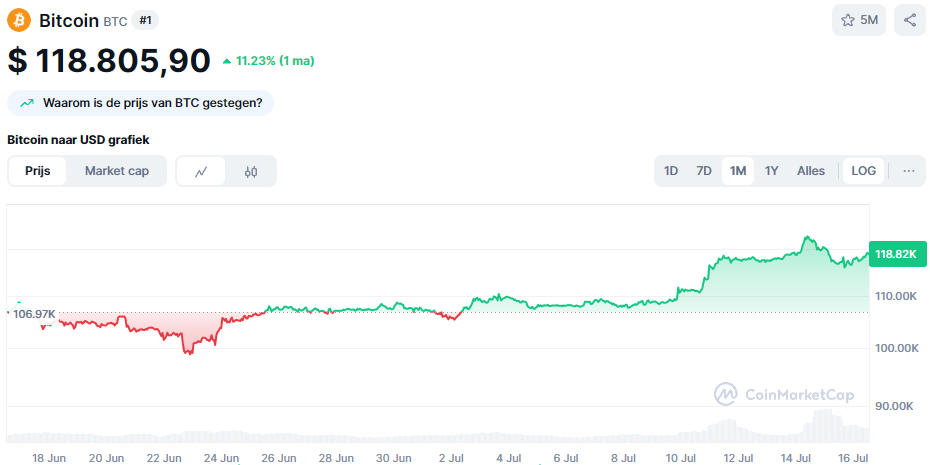The height and width of the screenshot is (465, 930).
Task: Click the volume bars near 15 Jul
Action: (x=824, y=426)
